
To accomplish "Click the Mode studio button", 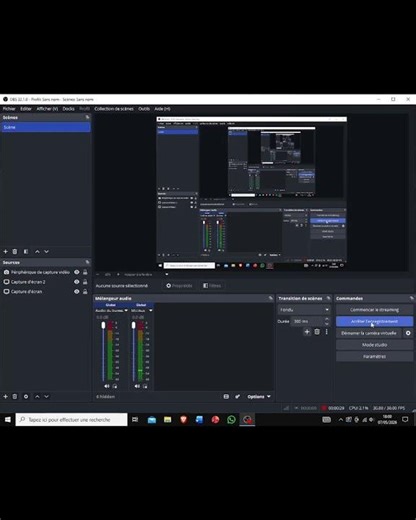I will pyautogui.click(x=374, y=345).
